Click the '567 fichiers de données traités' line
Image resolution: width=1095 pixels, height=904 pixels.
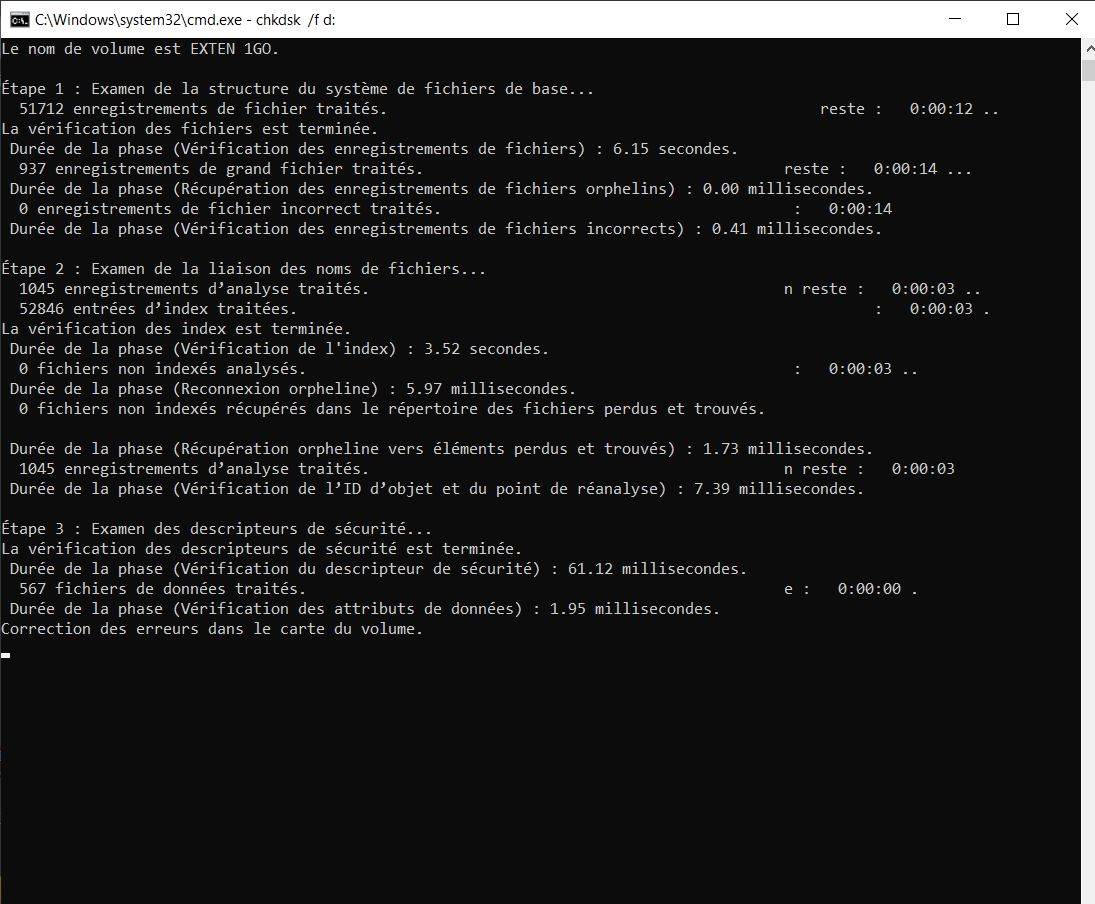click(x=161, y=589)
